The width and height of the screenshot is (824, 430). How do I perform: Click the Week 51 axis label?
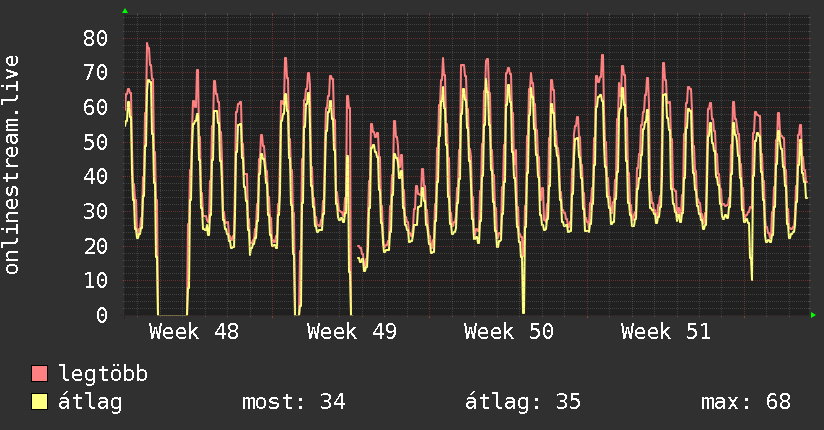tap(666, 332)
